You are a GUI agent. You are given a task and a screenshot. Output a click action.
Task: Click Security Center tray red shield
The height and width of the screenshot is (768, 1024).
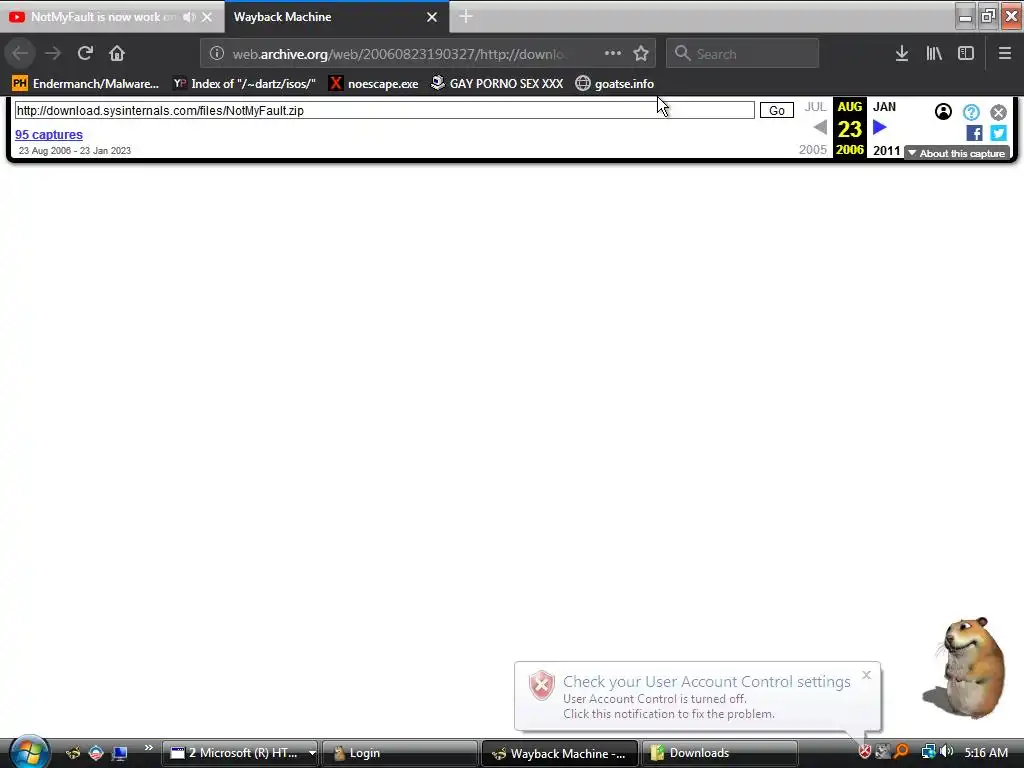[x=865, y=752]
